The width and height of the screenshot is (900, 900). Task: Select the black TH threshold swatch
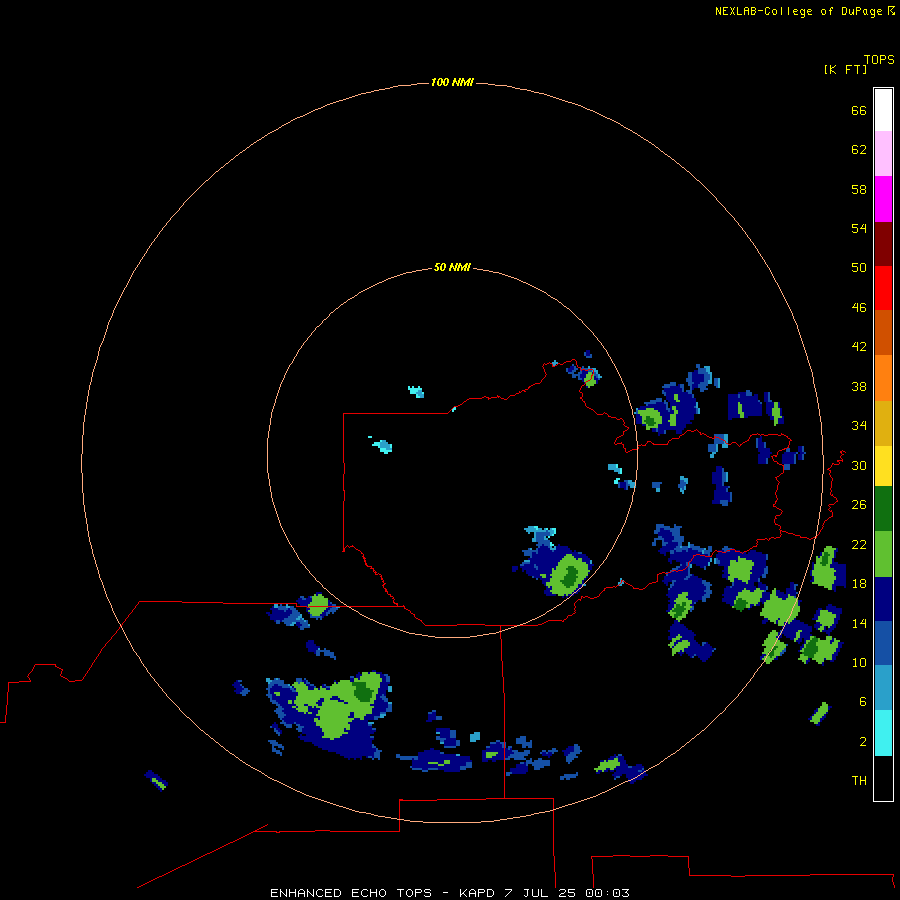click(883, 778)
